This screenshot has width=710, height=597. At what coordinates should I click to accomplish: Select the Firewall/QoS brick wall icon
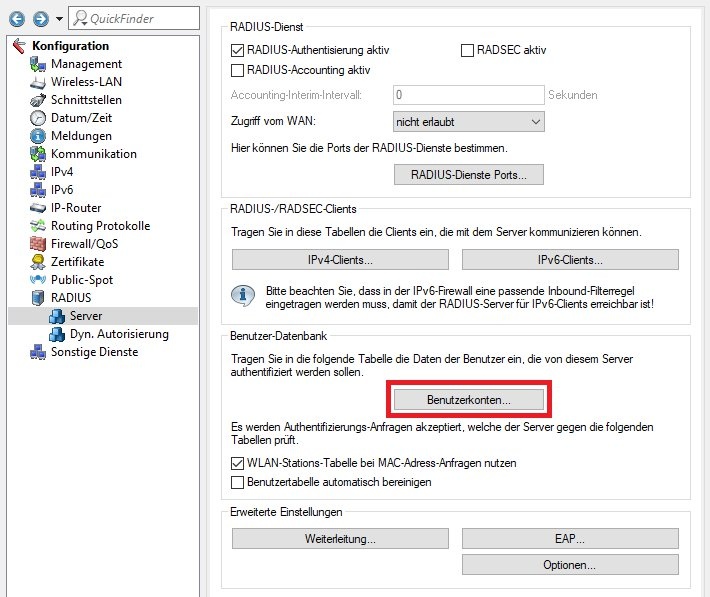38,244
